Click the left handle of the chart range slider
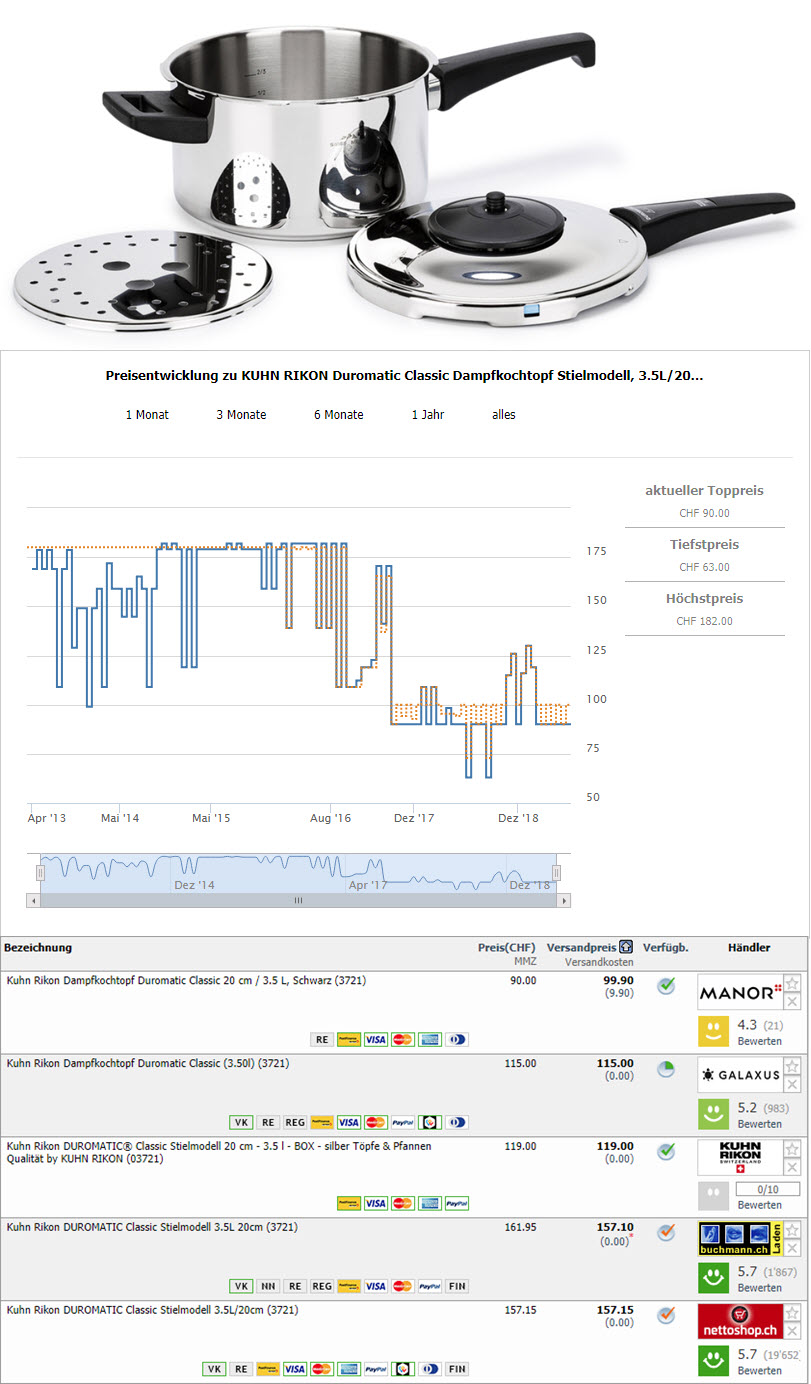 pyautogui.click(x=40, y=872)
